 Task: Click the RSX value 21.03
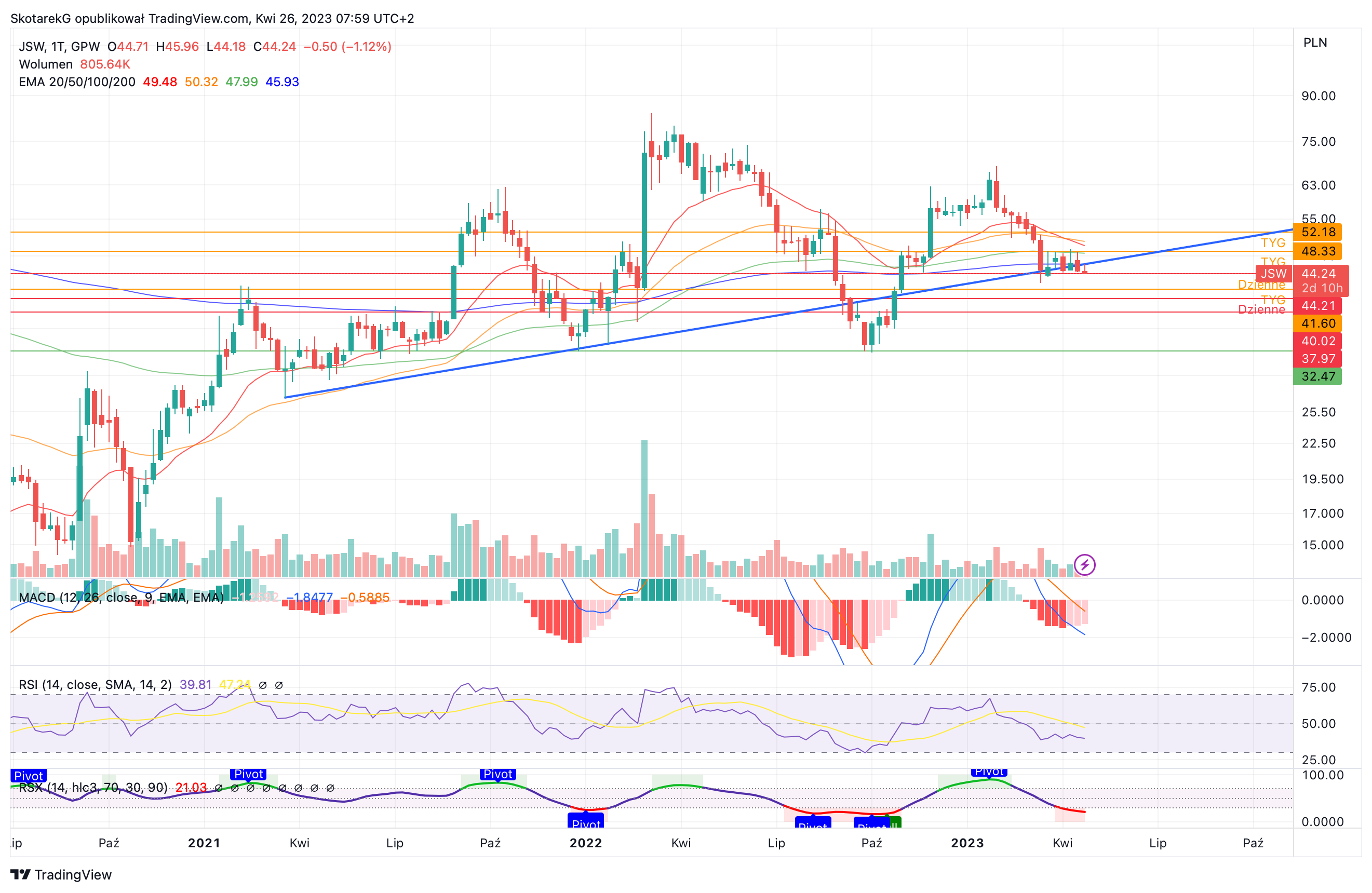tap(191, 788)
